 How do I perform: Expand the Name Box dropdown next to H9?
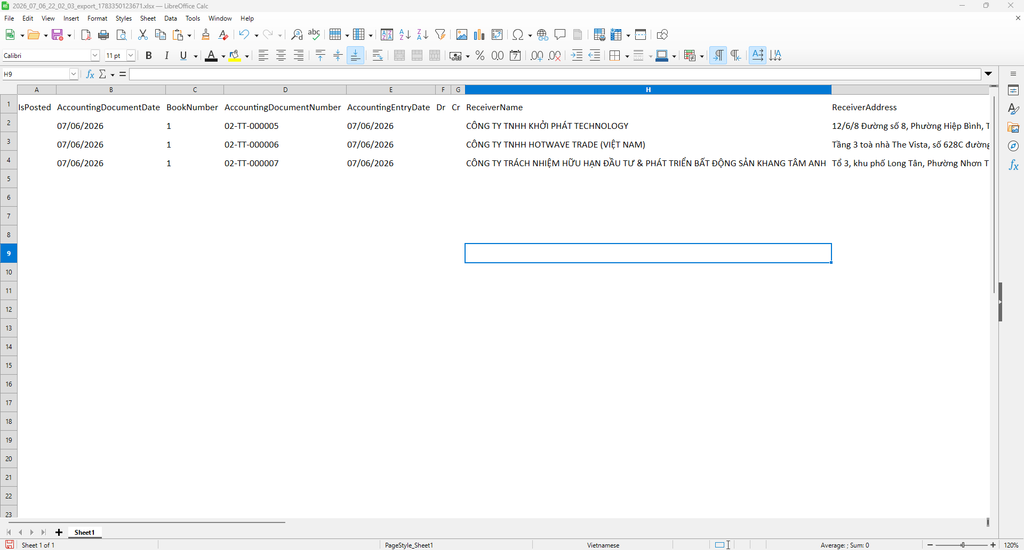[73, 74]
